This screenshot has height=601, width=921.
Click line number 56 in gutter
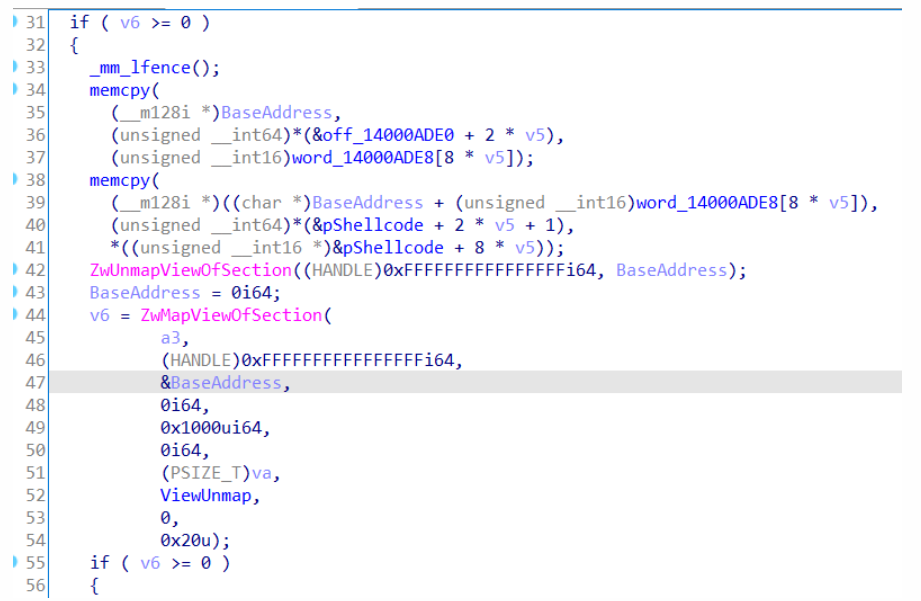pos(35,585)
